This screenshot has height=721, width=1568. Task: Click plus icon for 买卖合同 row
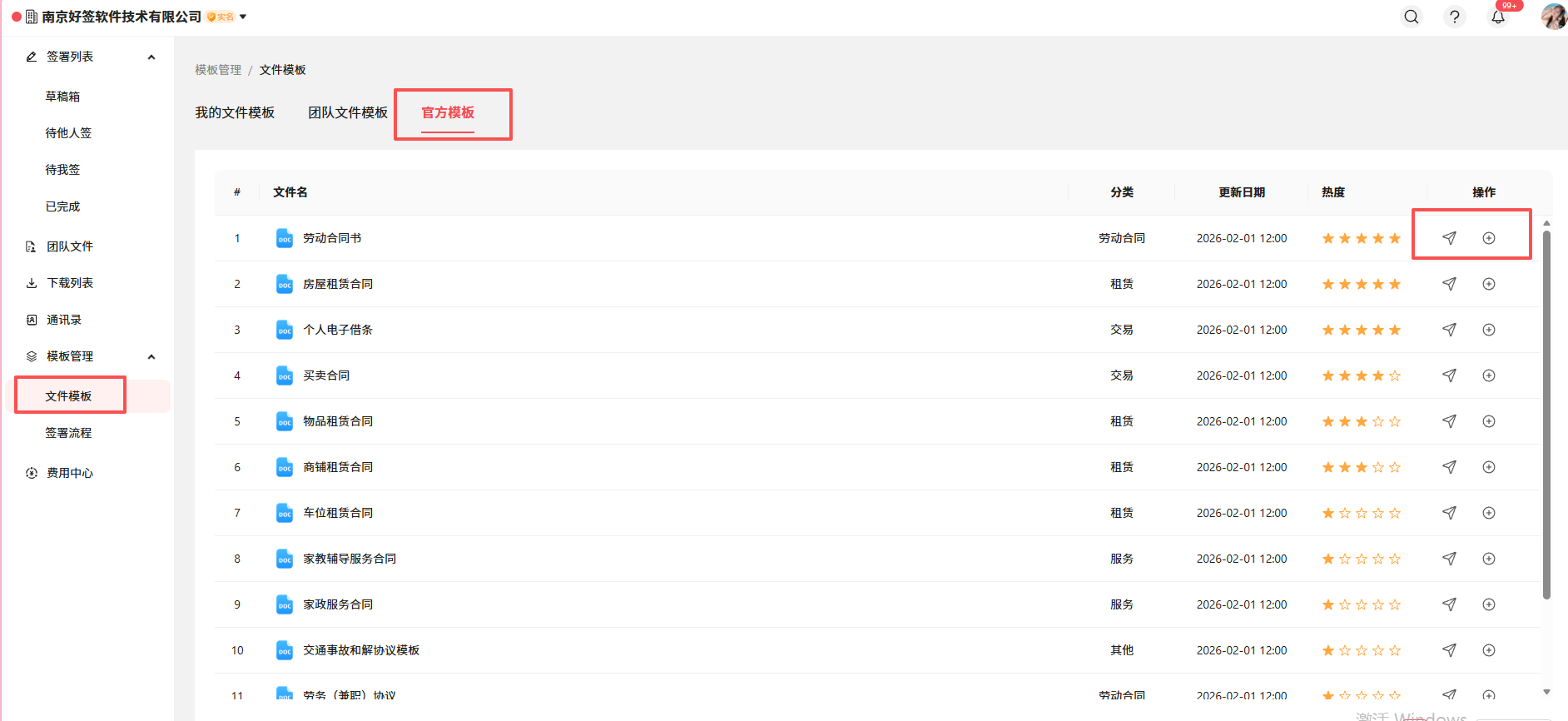coord(1489,375)
